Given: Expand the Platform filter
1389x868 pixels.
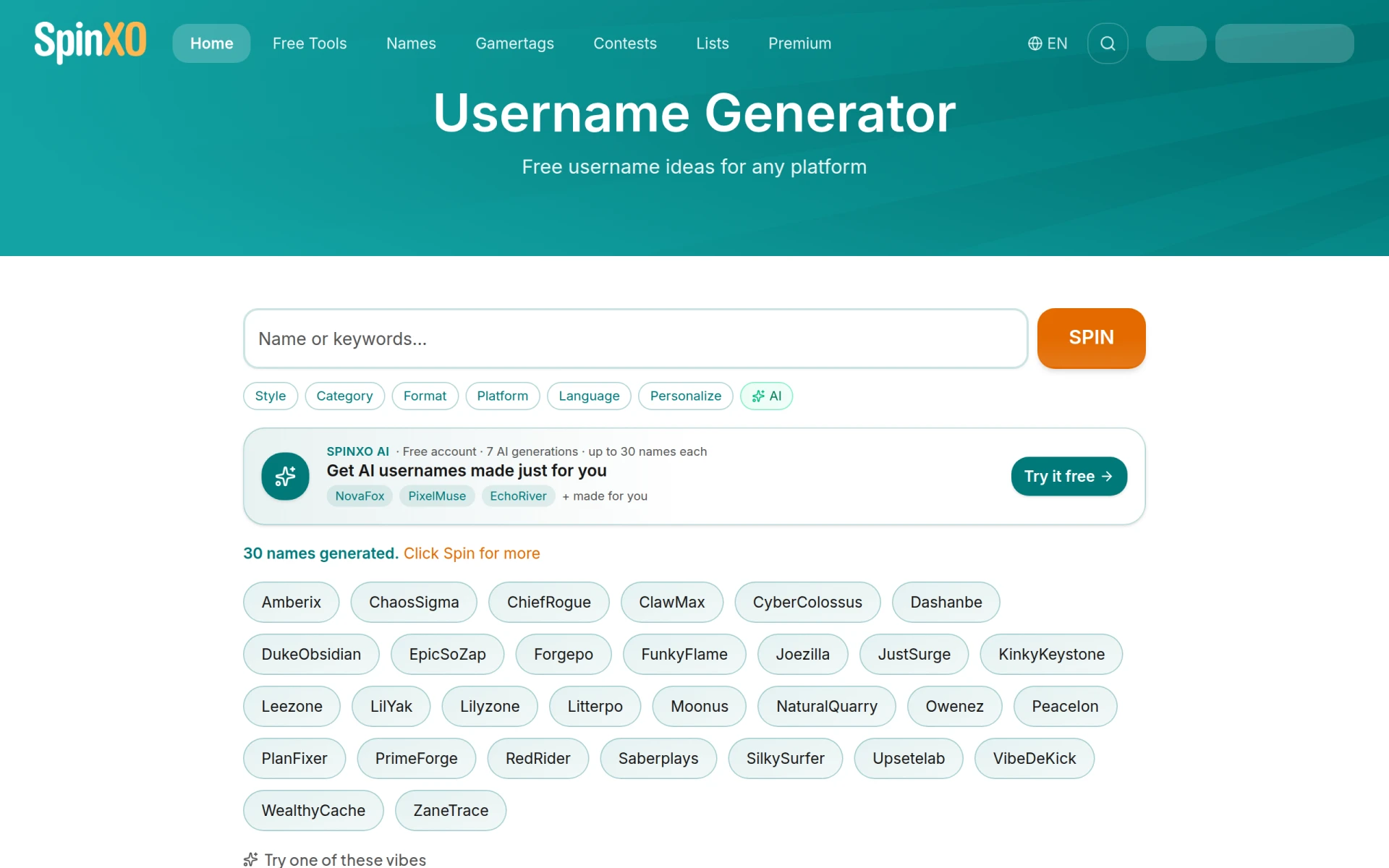Looking at the screenshot, I should tap(503, 396).
